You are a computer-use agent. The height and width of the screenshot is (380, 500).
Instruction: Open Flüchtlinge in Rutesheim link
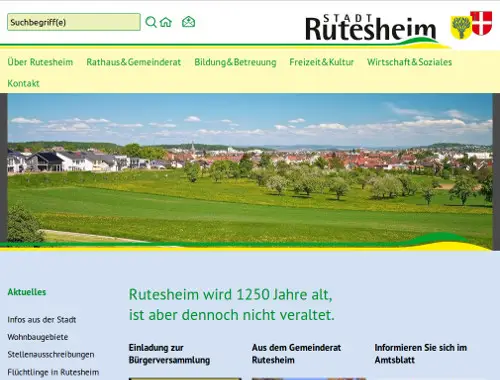(x=53, y=372)
